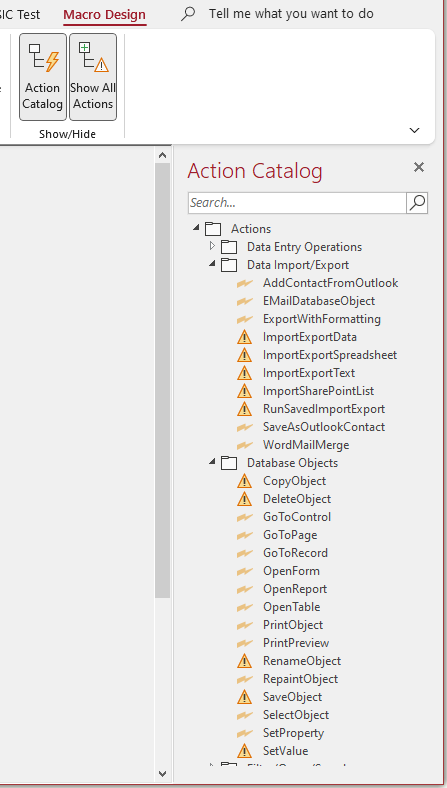Viewport: 447px width, 788px height.
Task: Open the Macro Design ribbon tab
Action: coord(105,15)
